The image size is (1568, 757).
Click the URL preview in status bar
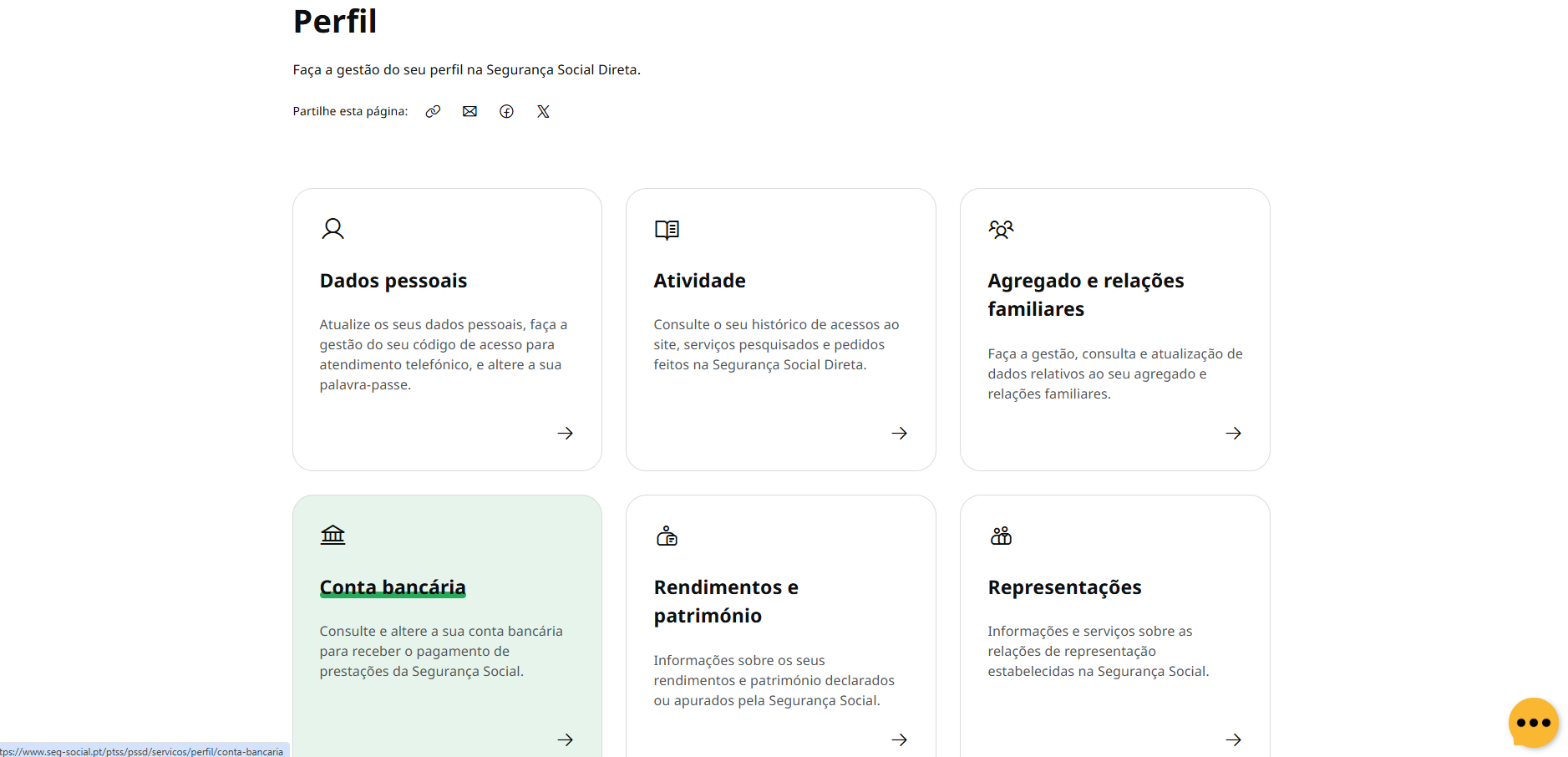(142, 751)
